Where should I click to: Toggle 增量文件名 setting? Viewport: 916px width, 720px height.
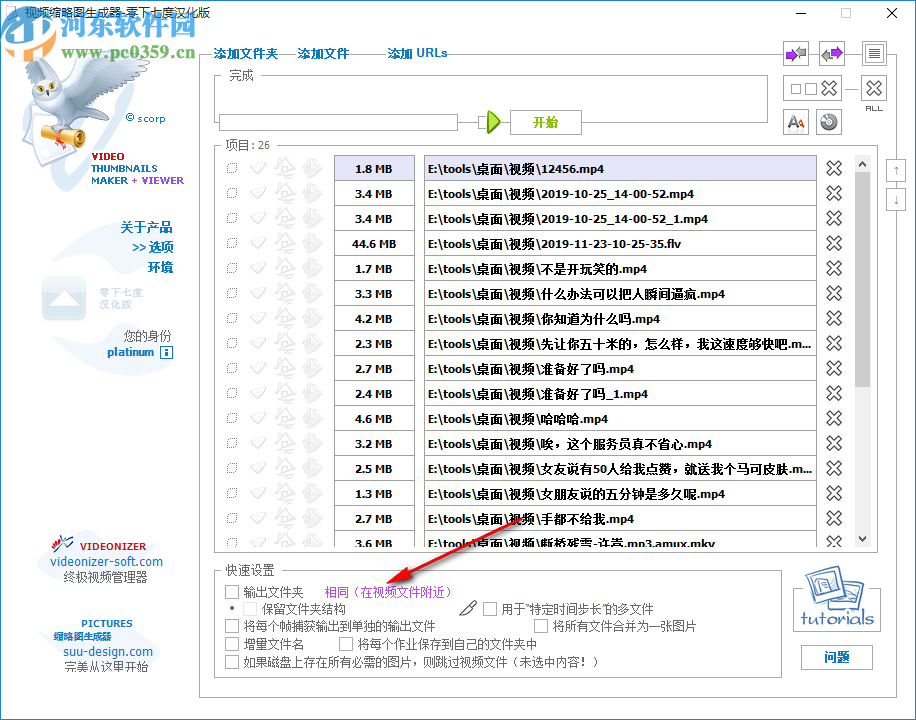(x=231, y=643)
